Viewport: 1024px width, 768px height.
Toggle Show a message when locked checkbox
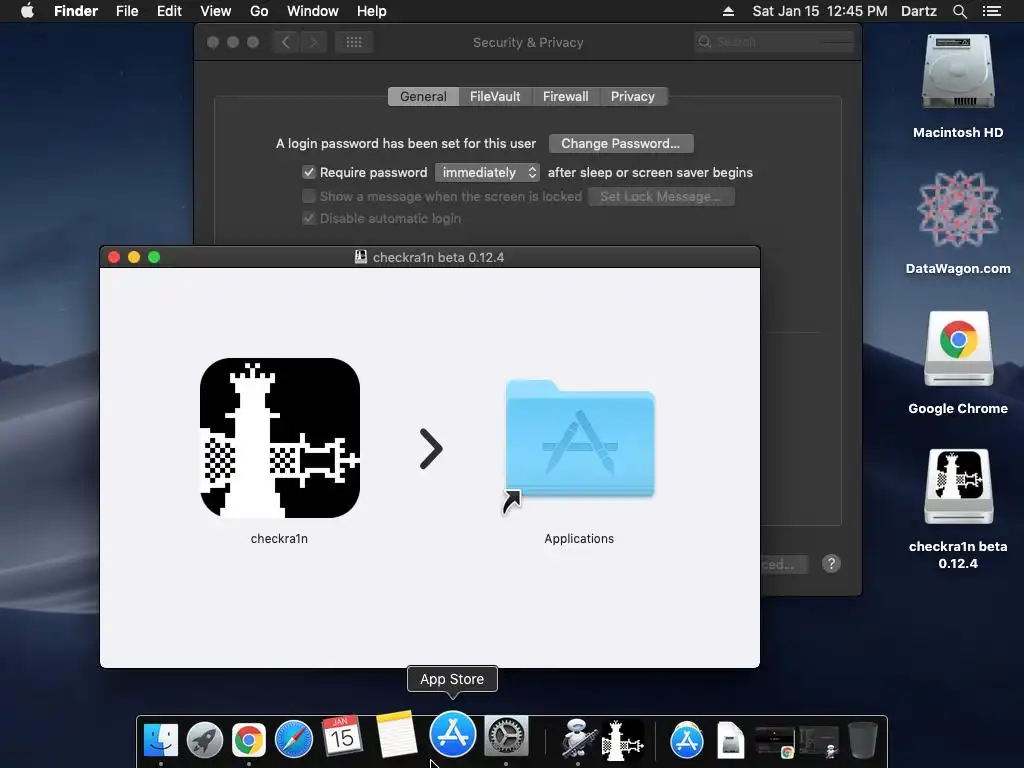(x=309, y=196)
